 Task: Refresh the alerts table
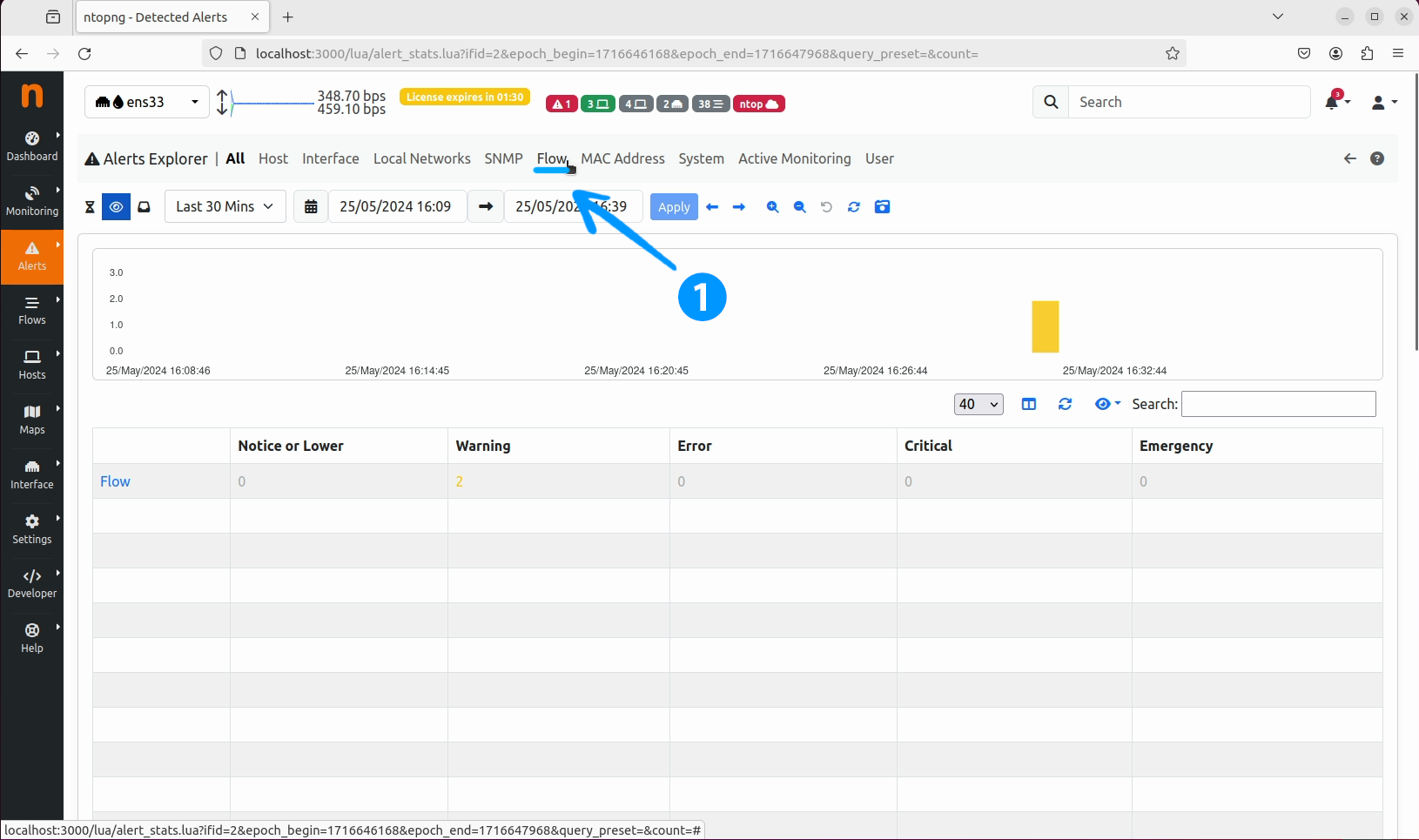(x=1065, y=404)
